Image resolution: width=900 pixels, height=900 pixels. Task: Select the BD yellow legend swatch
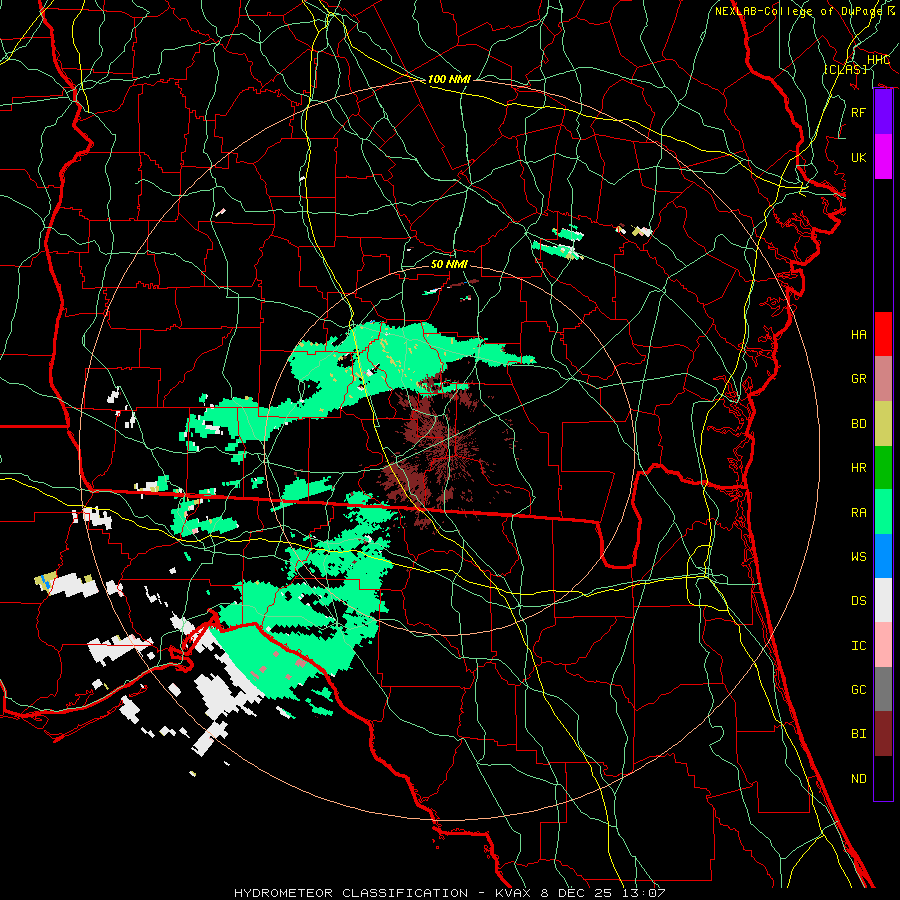[x=883, y=423]
